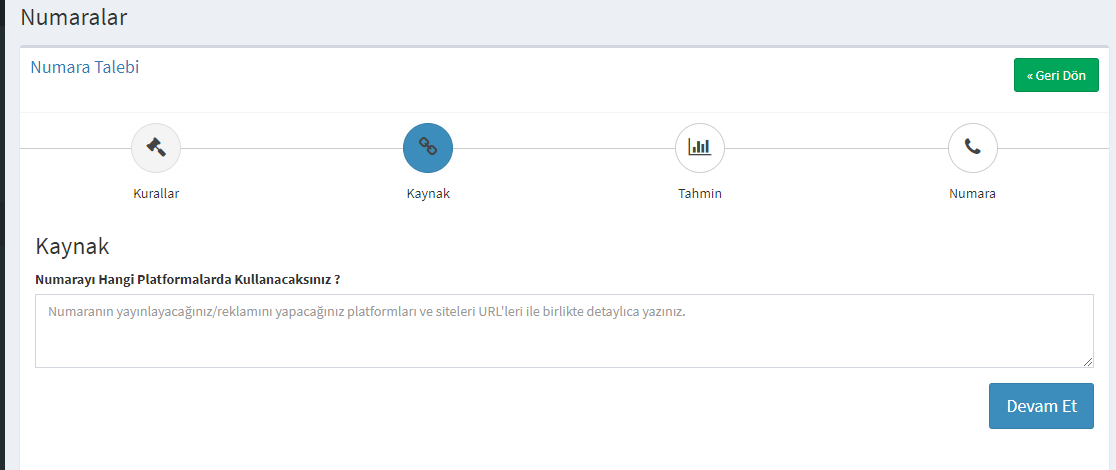Continue with the Devam Et button

coord(1041,406)
